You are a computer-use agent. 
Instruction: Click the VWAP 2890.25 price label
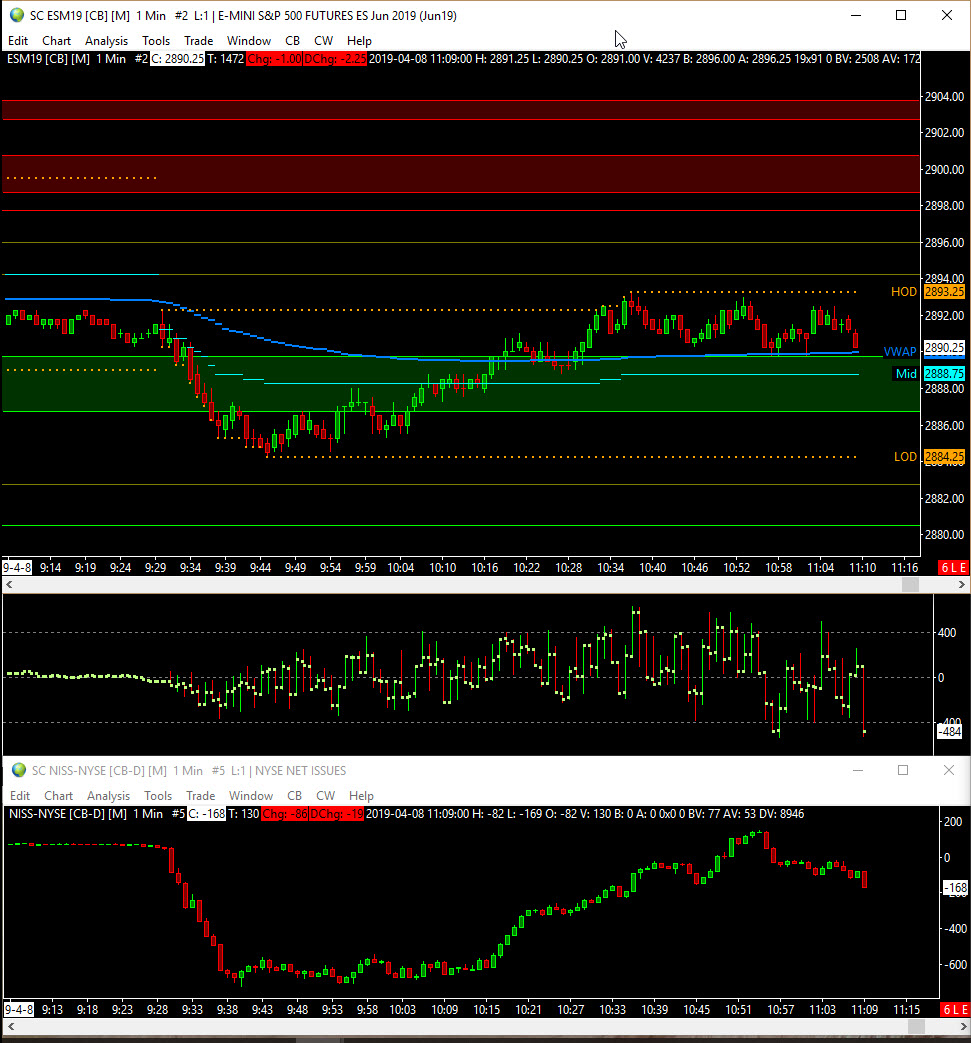944,348
